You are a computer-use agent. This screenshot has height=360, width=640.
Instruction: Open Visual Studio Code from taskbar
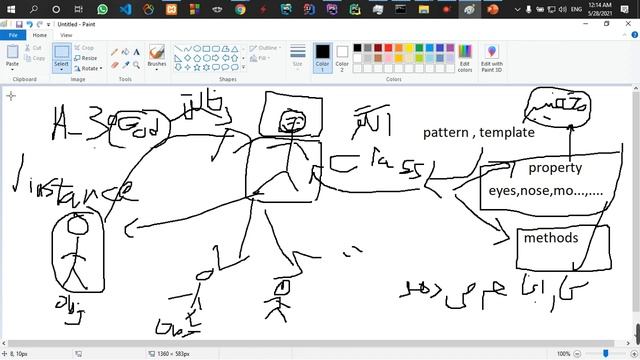(125, 9)
